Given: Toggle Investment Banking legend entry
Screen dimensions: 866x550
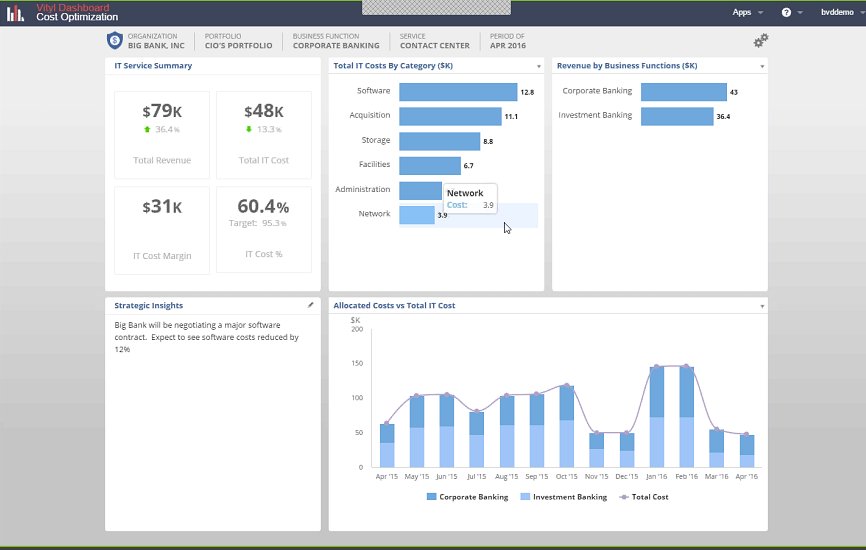Looking at the screenshot, I should pyautogui.click(x=563, y=497).
